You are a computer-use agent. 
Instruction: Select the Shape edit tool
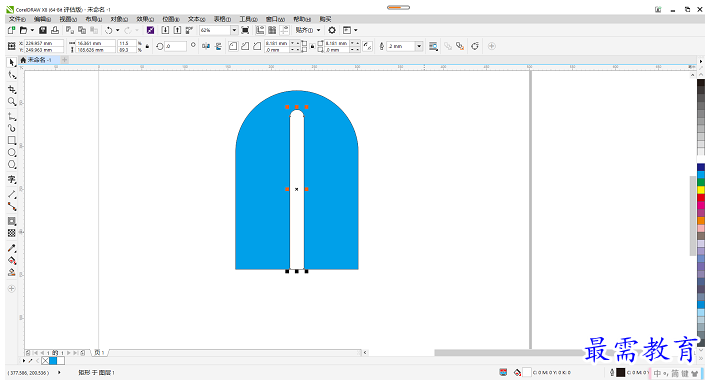tap(12, 76)
